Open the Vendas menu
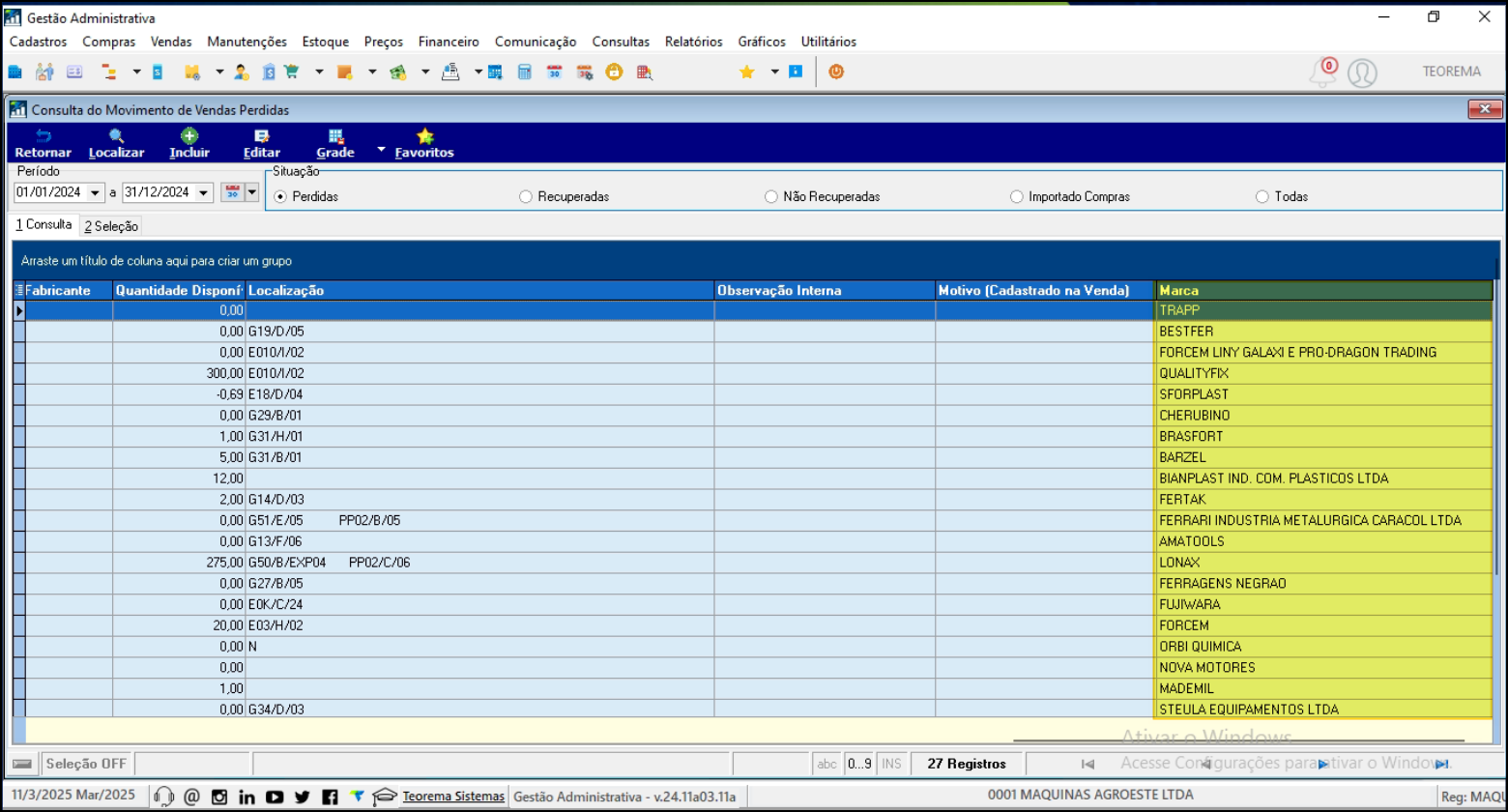This screenshot has height=812, width=1508. [x=171, y=42]
